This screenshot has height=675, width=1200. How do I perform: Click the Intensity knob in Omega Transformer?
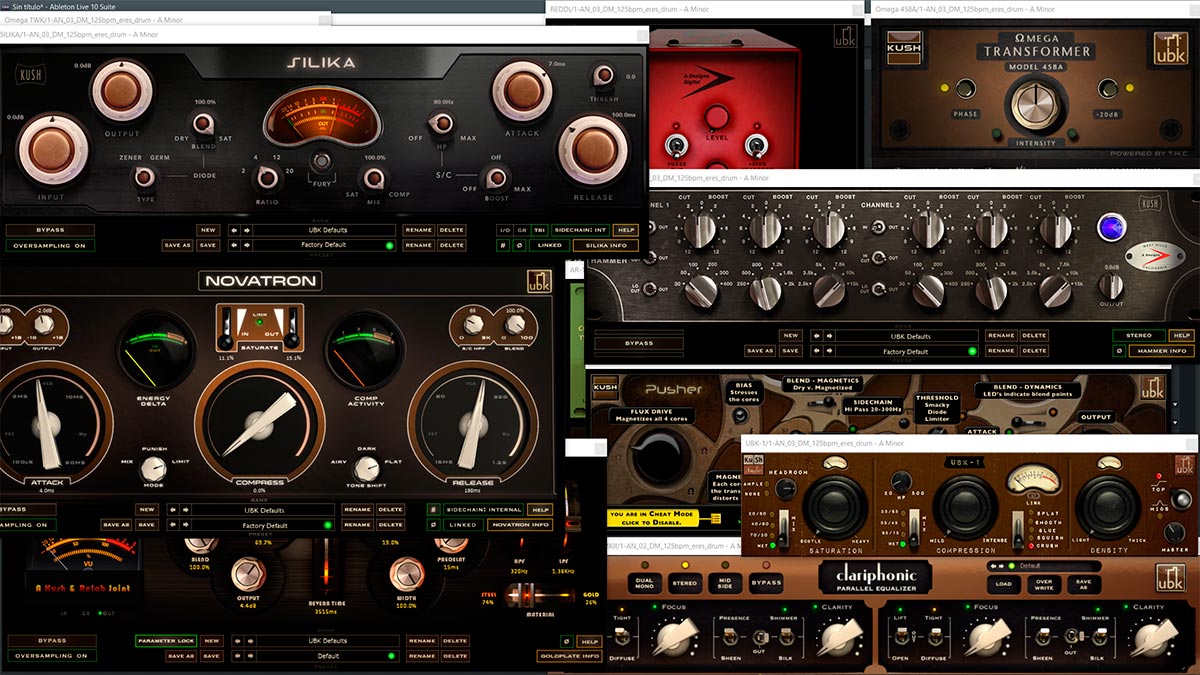[1035, 103]
